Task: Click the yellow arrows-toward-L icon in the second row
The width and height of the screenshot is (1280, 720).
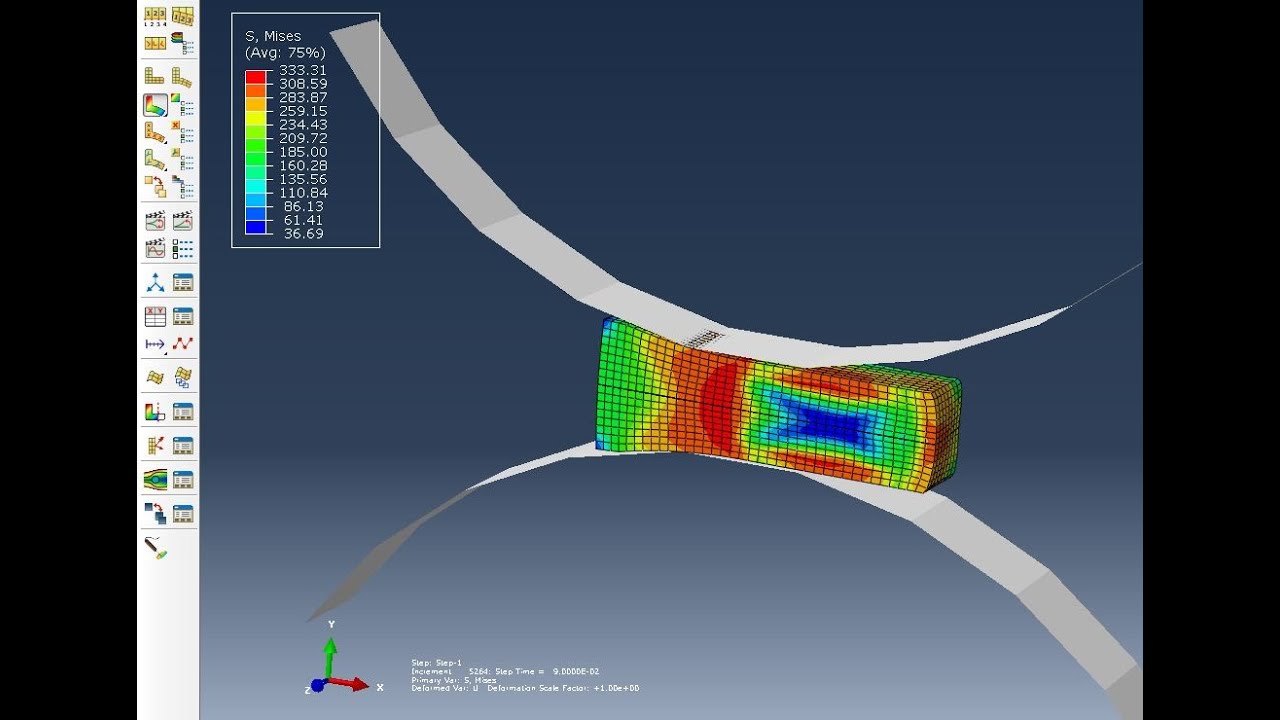Action: [x=155, y=44]
